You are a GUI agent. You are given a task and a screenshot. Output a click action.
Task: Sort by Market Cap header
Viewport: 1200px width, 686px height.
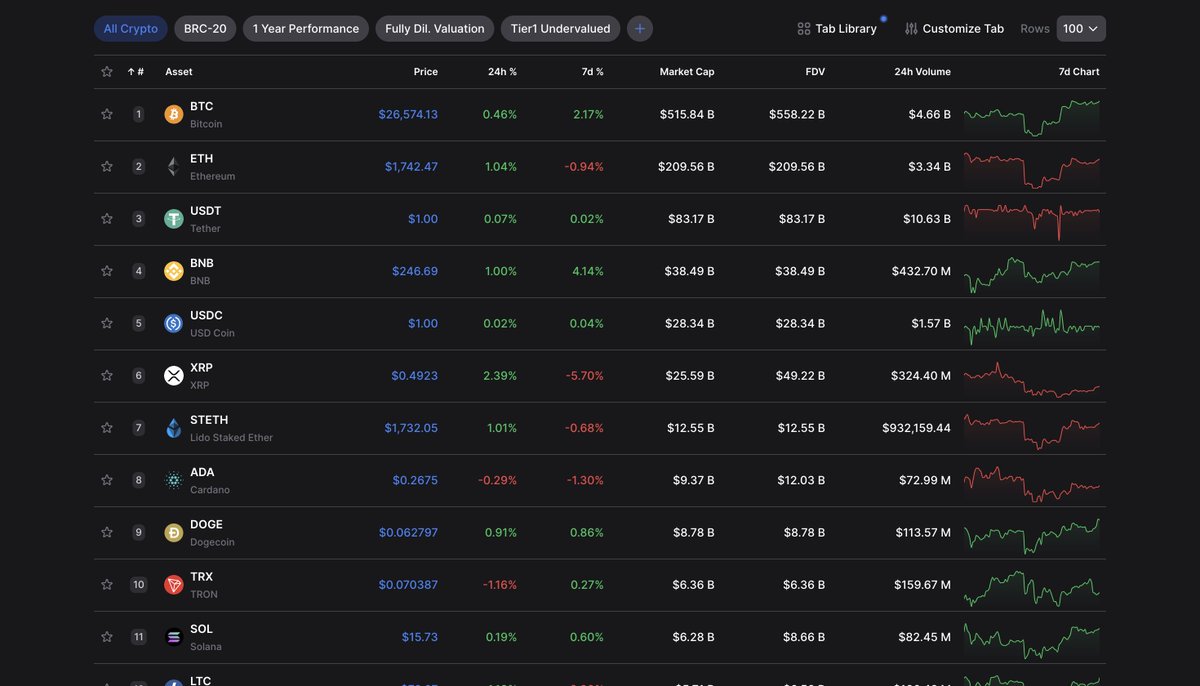pyautogui.click(x=687, y=72)
